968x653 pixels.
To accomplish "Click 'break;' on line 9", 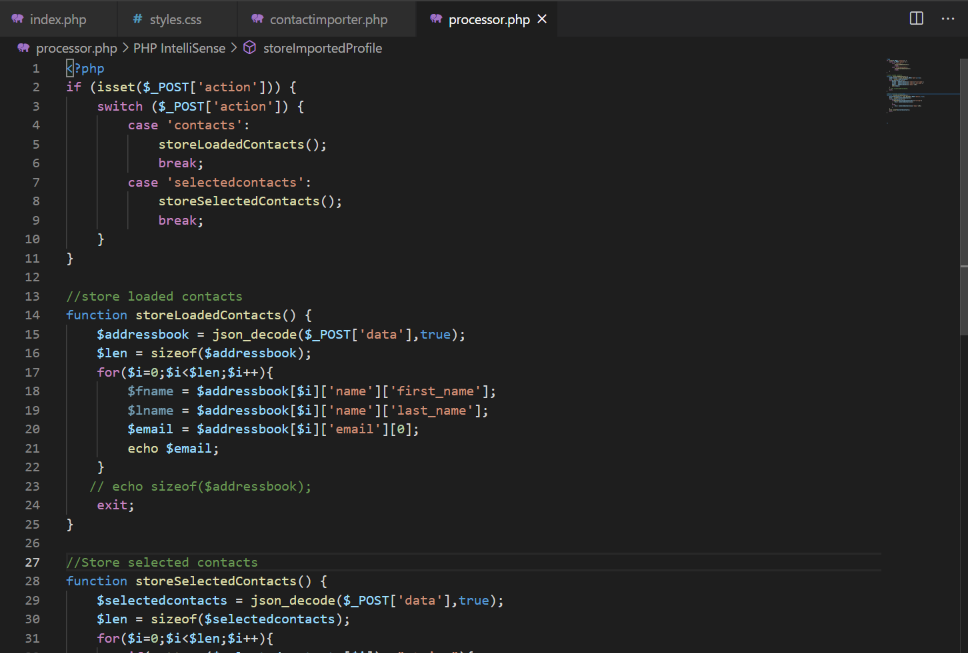I will (x=181, y=220).
